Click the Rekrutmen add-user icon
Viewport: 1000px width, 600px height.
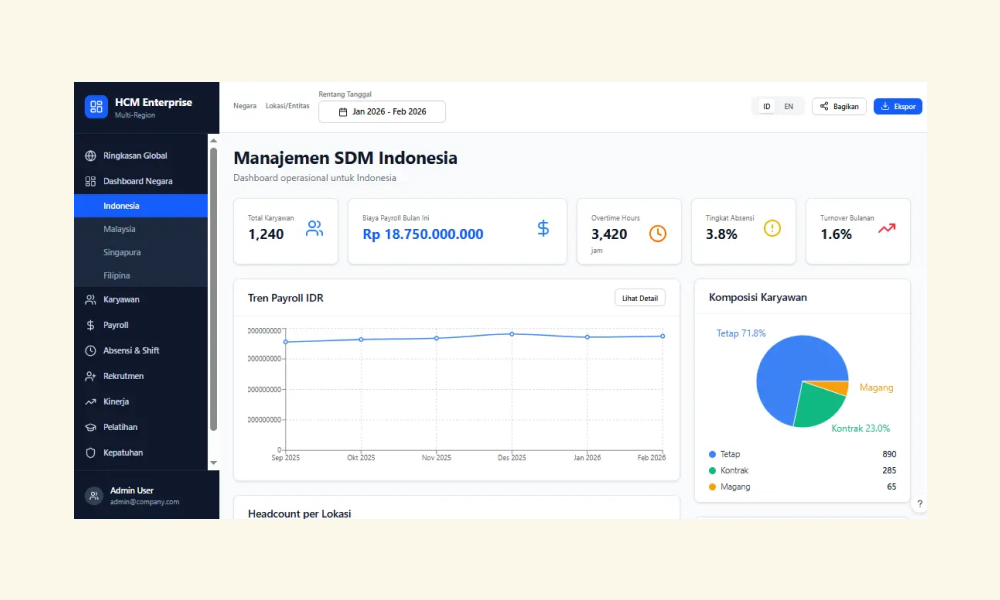[x=91, y=376]
